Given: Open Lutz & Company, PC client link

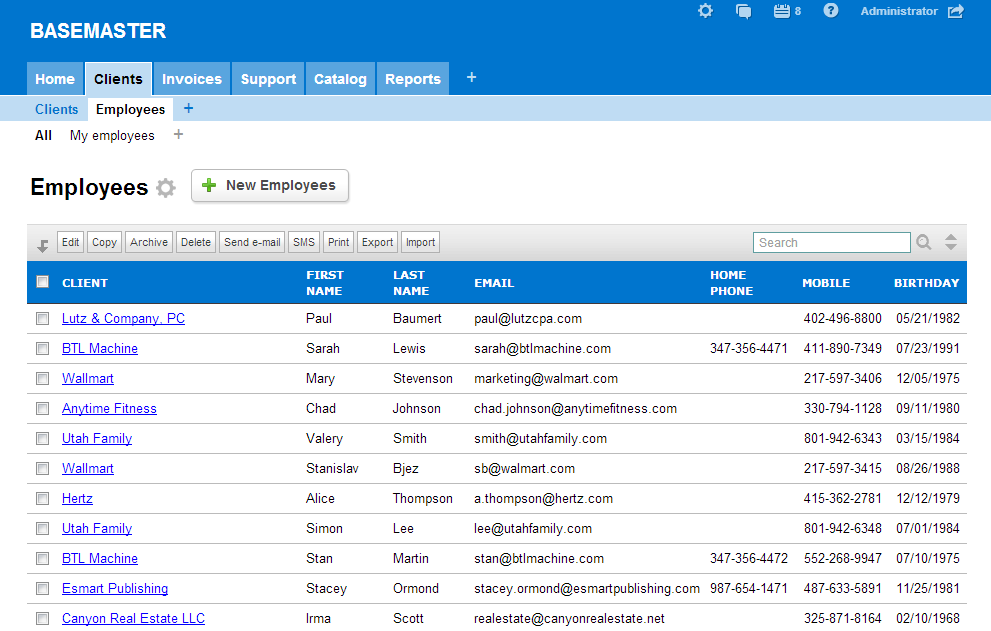Looking at the screenshot, I should [x=123, y=319].
